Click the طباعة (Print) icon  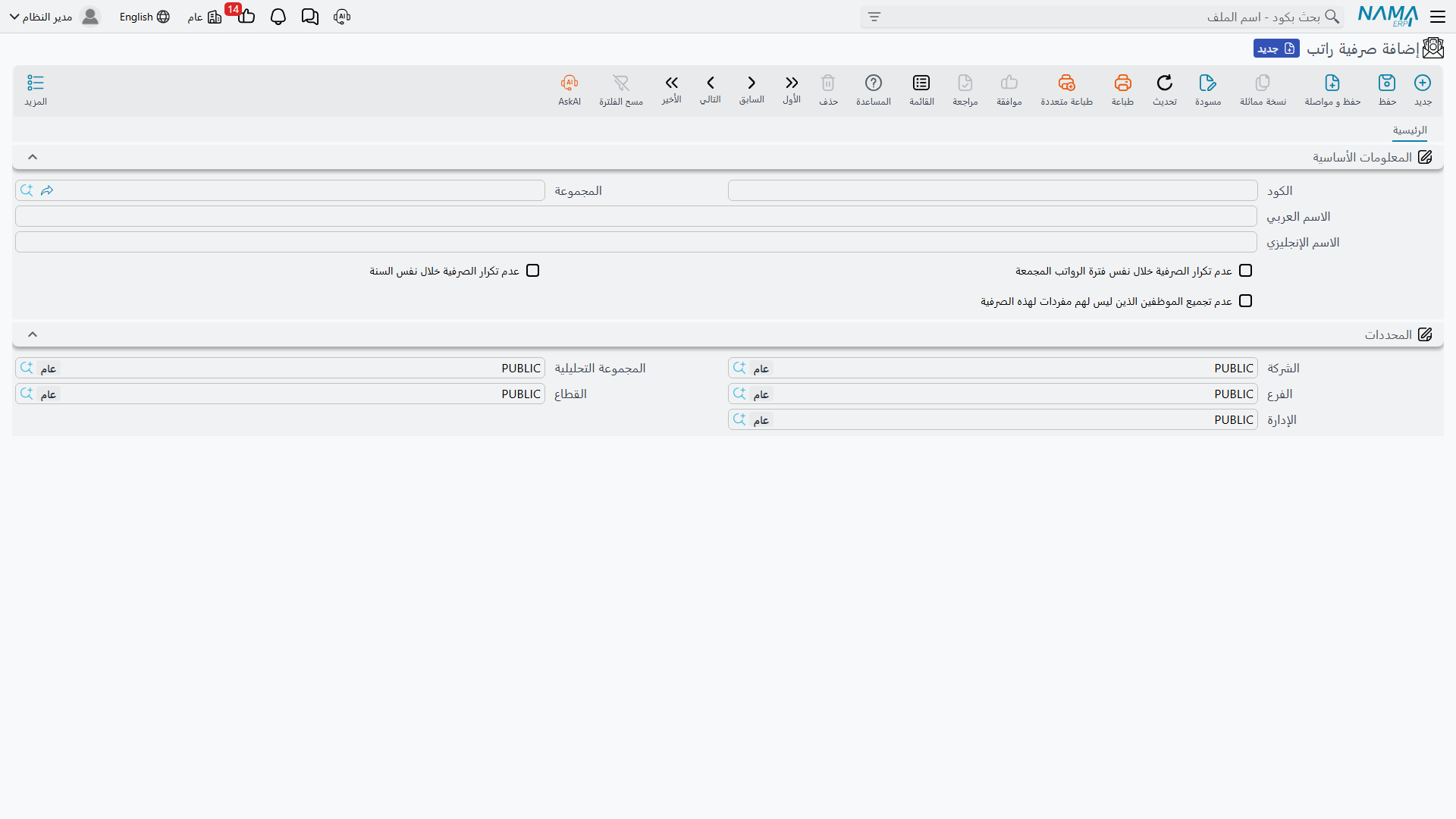pos(1122,83)
